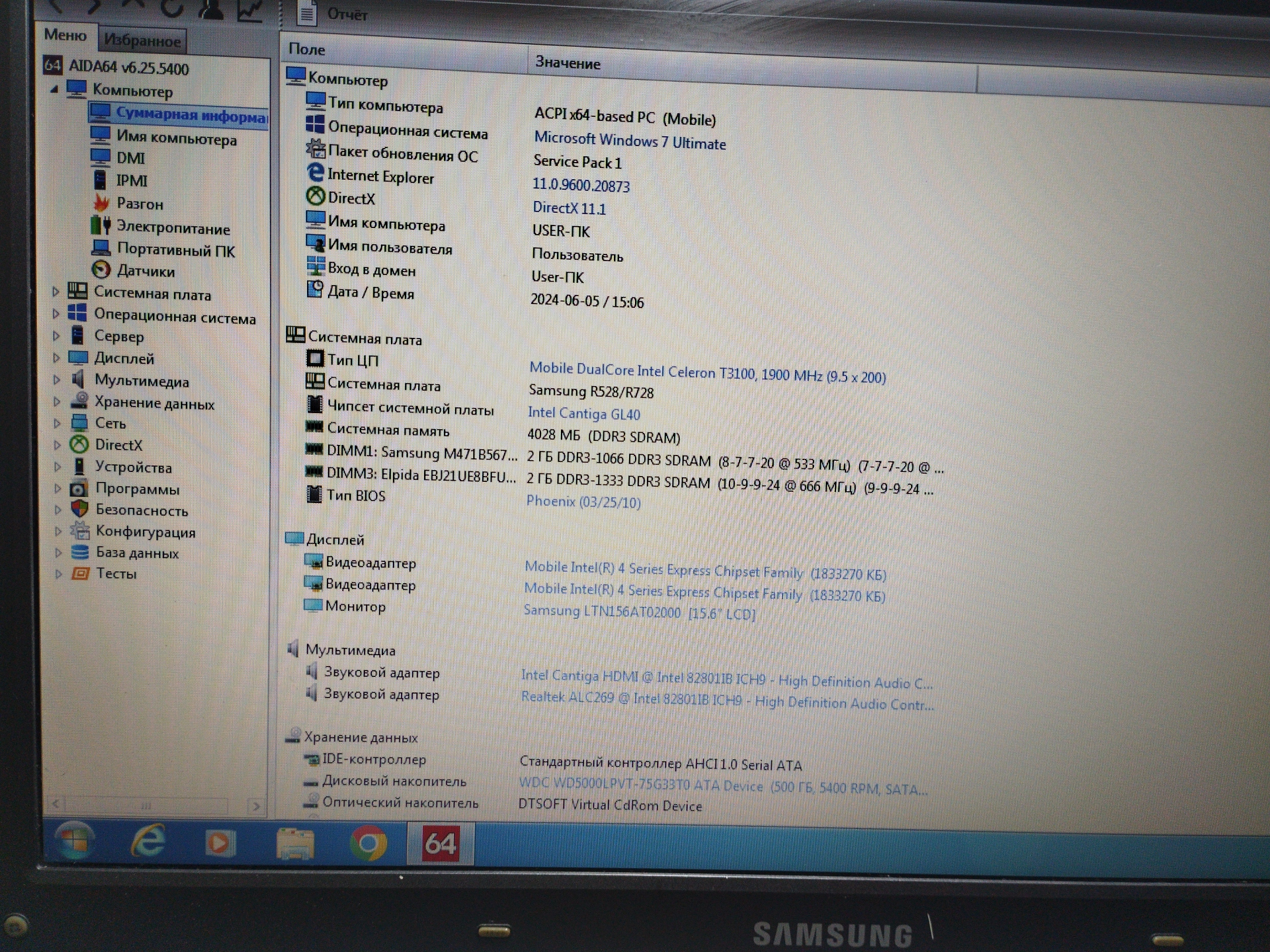Image resolution: width=1270 pixels, height=952 pixels.
Task: Click the Отчёт report toolbar button
Action: (332, 13)
